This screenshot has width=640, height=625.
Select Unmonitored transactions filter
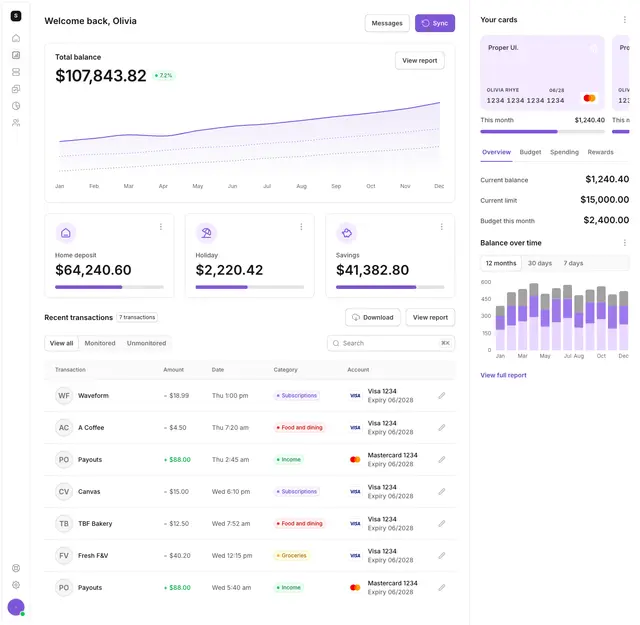(x=147, y=343)
